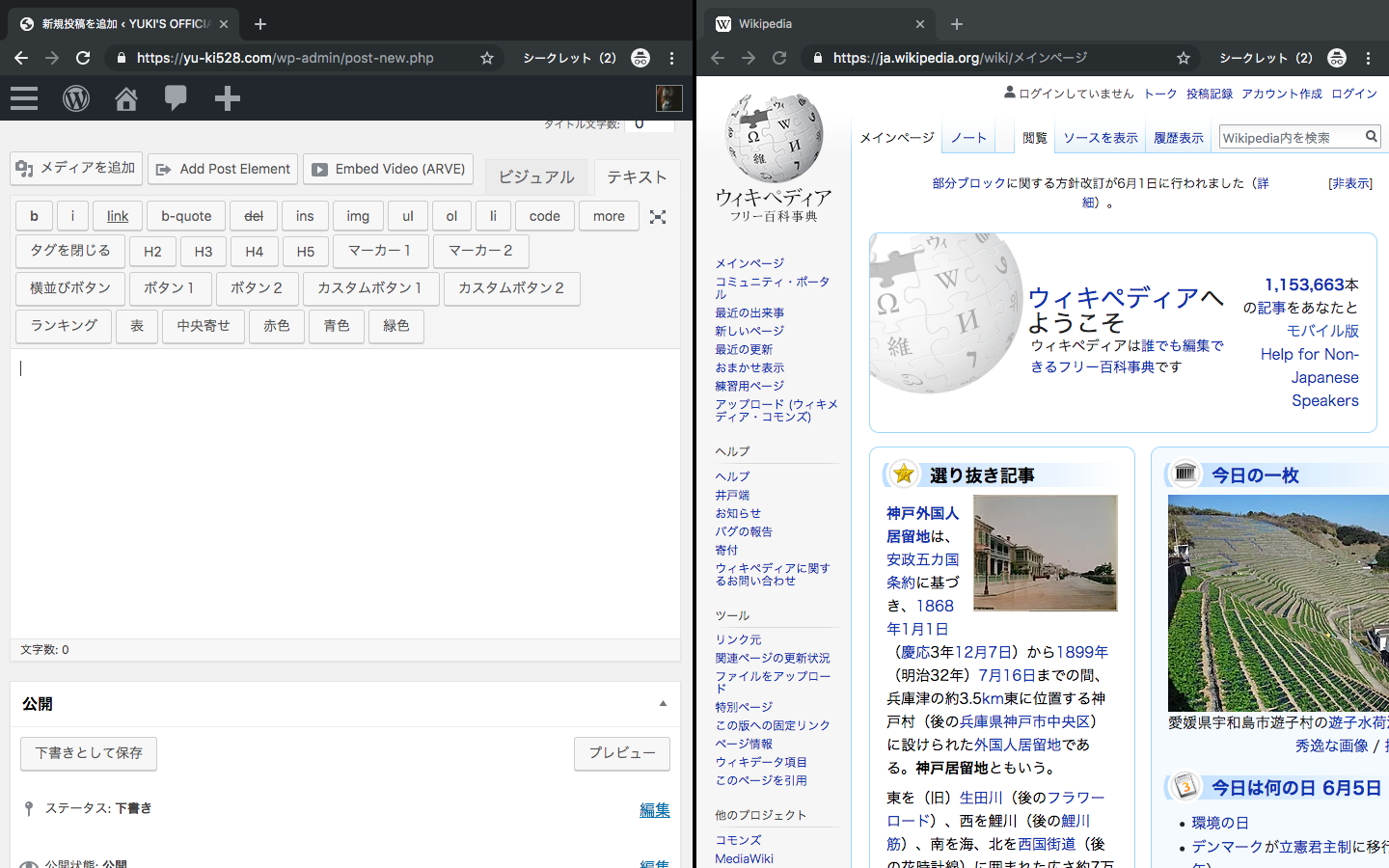Screen dimensions: 1389x868
Task: Open the terraced field picture of the day
Action: 1278,603
